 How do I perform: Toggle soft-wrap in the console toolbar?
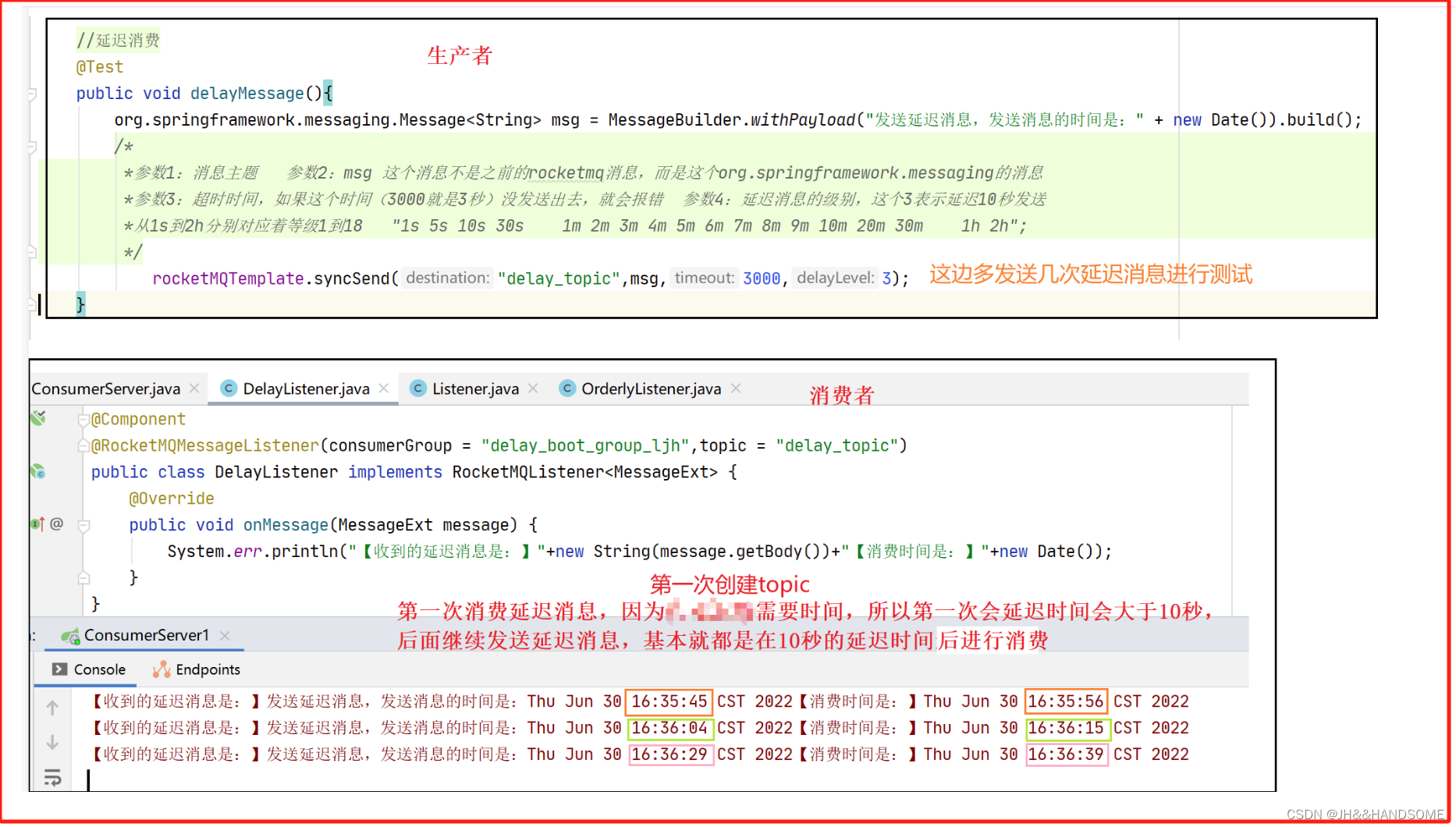pyautogui.click(x=52, y=778)
